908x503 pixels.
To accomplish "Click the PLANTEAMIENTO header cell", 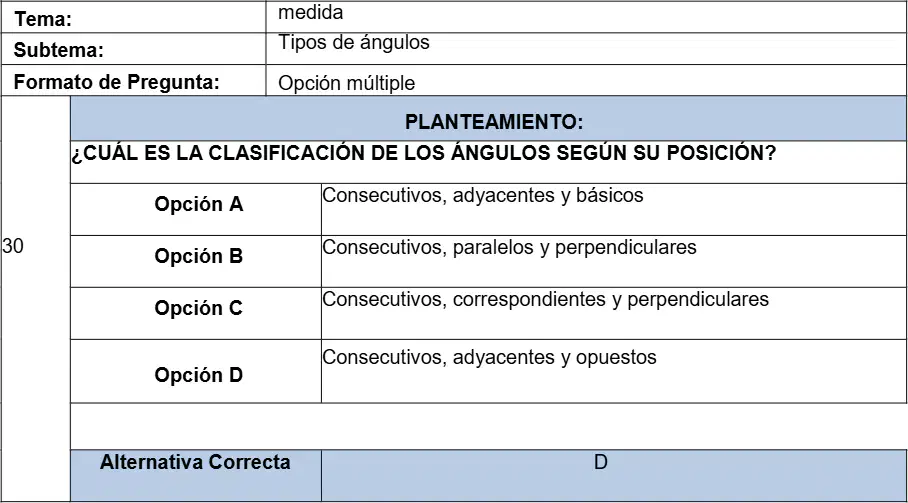I will tap(488, 119).
